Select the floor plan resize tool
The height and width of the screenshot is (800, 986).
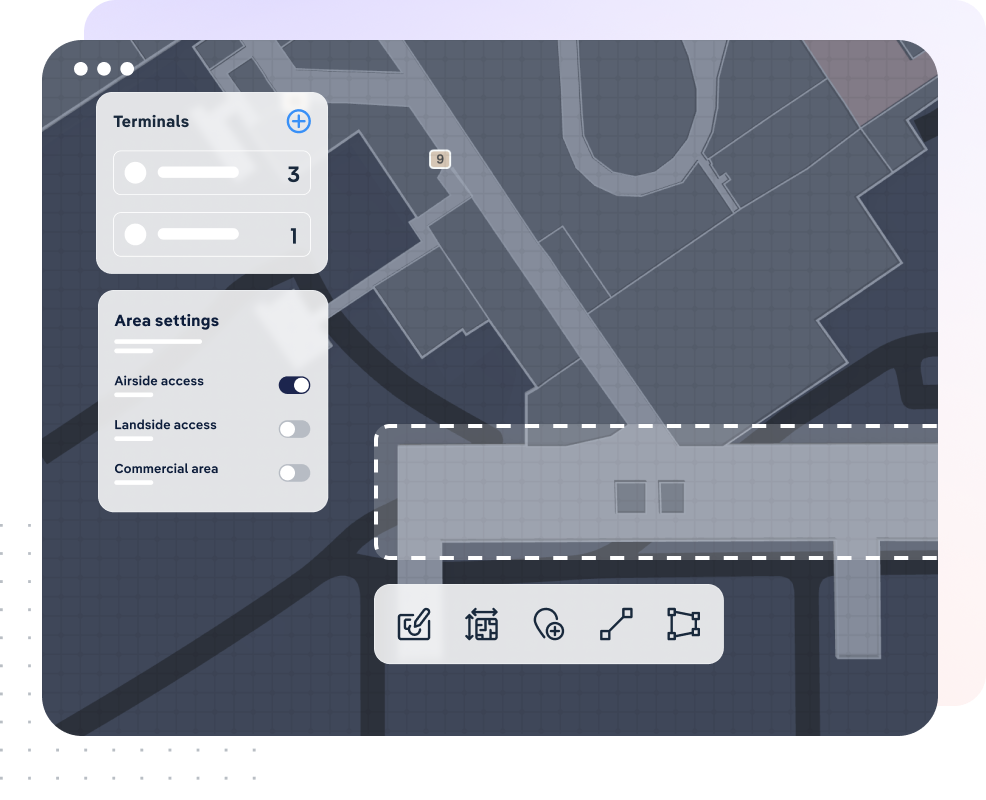(482, 624)
